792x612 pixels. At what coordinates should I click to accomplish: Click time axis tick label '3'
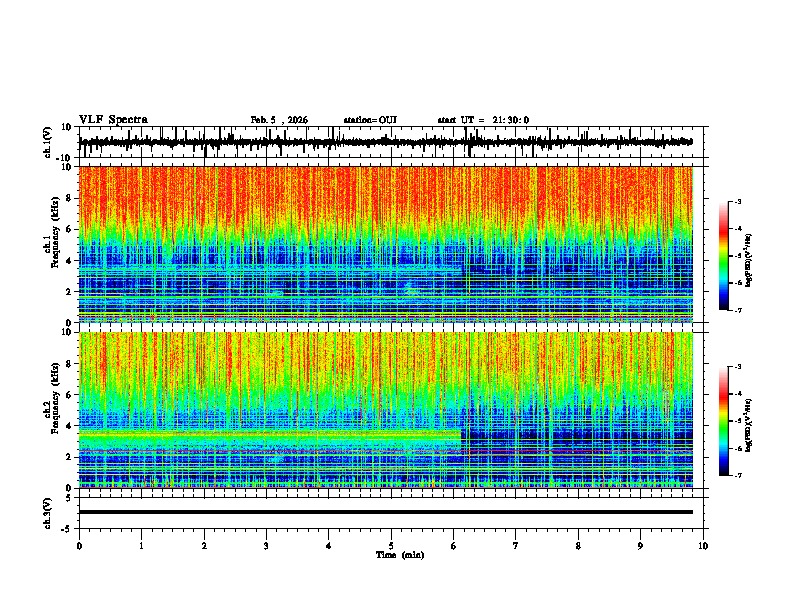click(266, 546)
